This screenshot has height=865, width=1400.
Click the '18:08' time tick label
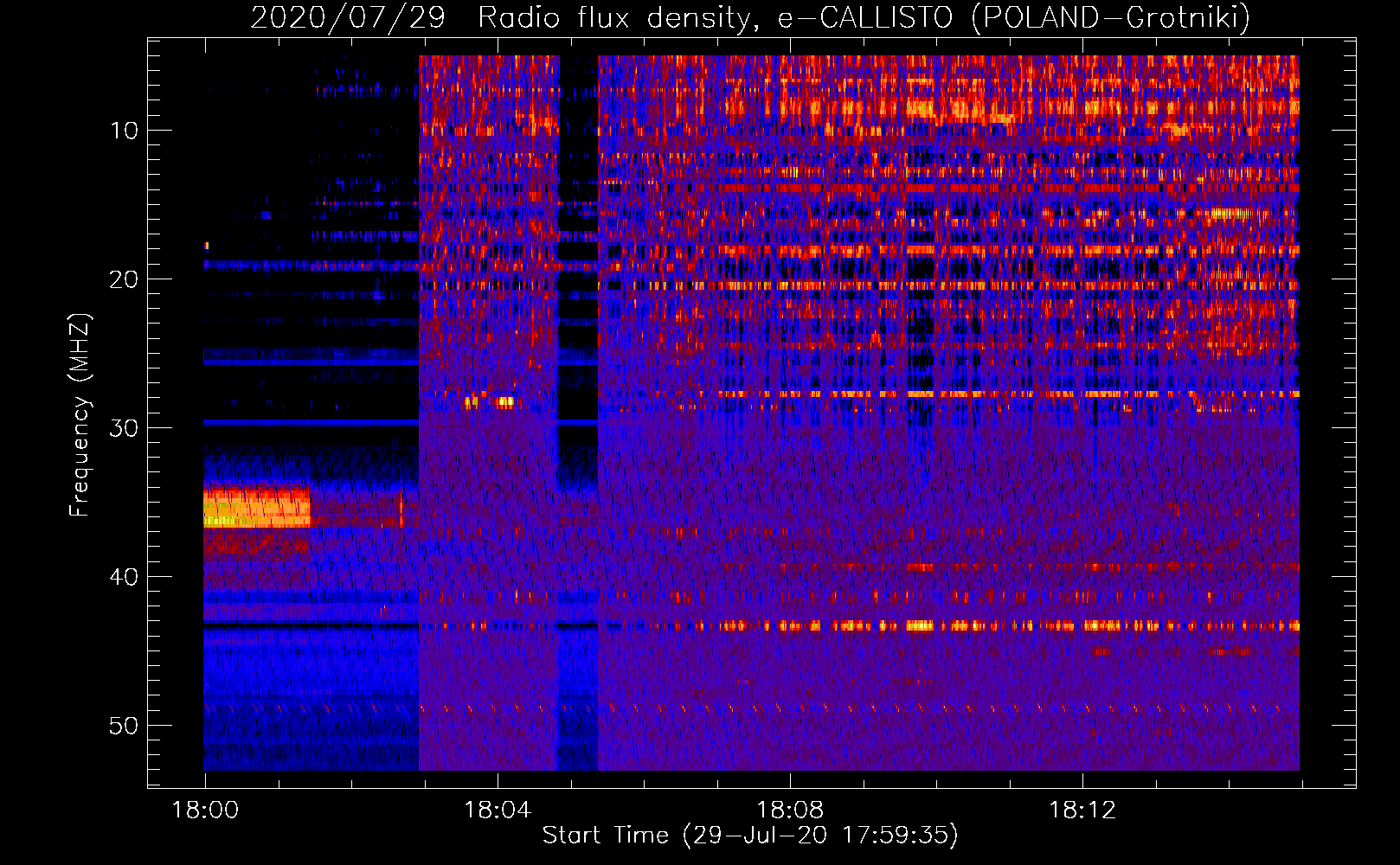790,811
